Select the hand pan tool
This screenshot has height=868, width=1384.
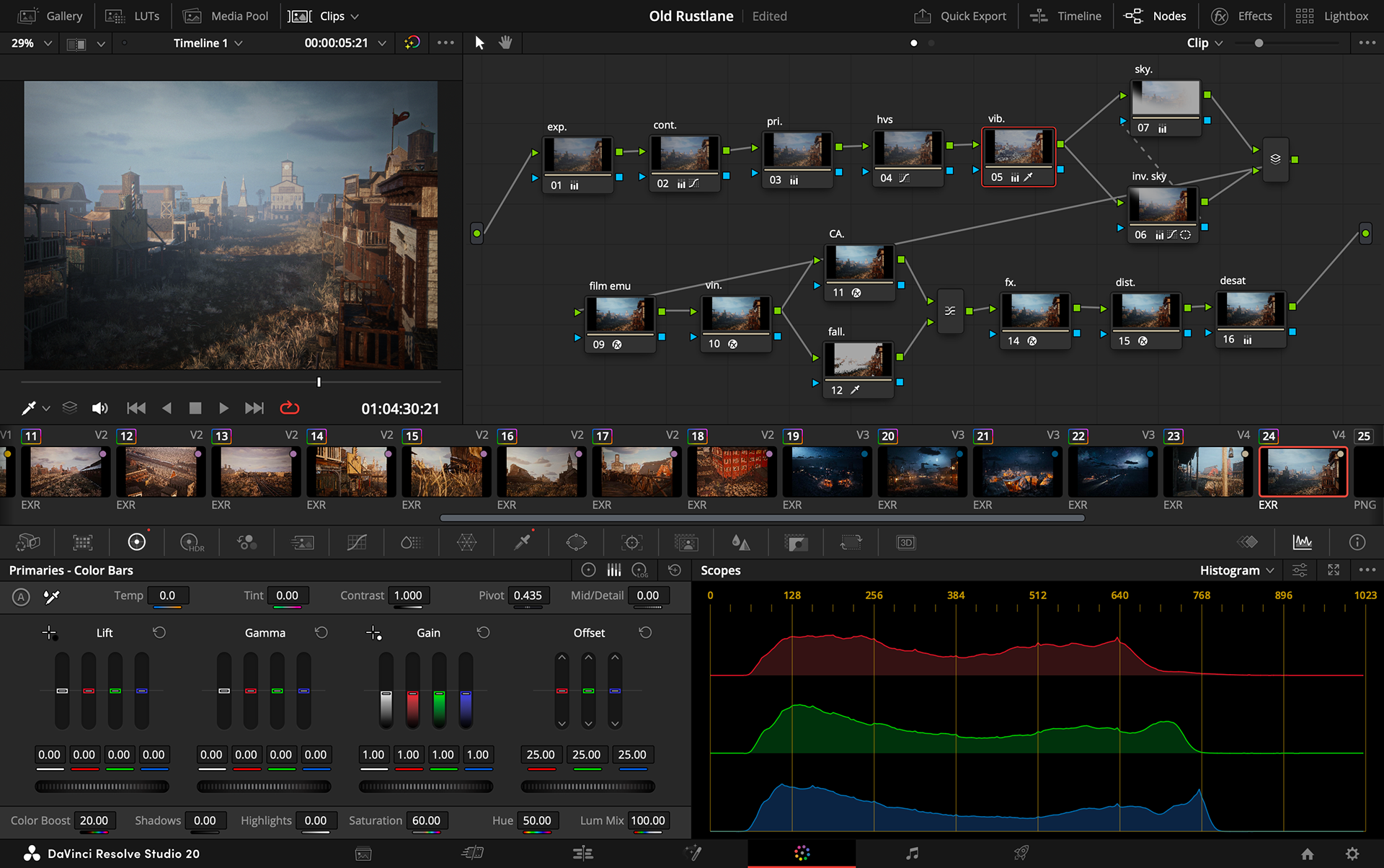tap(506, 43)
